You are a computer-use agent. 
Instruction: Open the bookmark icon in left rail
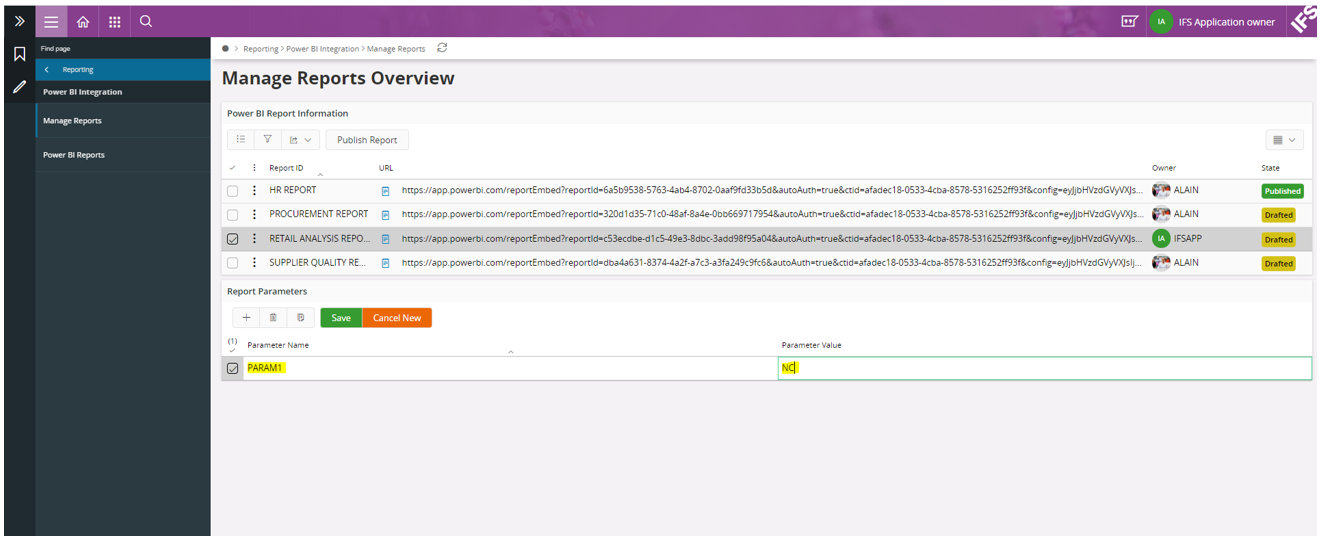pos(19,54)
